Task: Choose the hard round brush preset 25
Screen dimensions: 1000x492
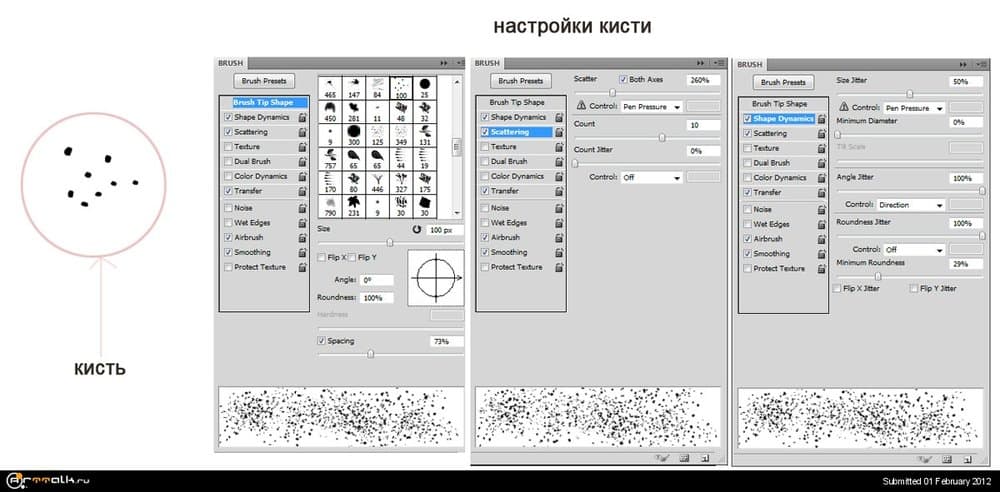Action: tap(424, 87)
